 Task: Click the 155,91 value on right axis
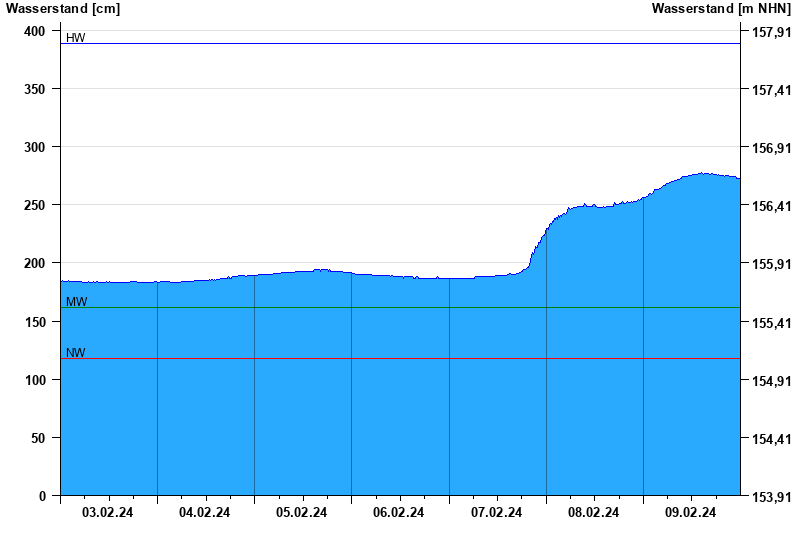coord(772,264)
